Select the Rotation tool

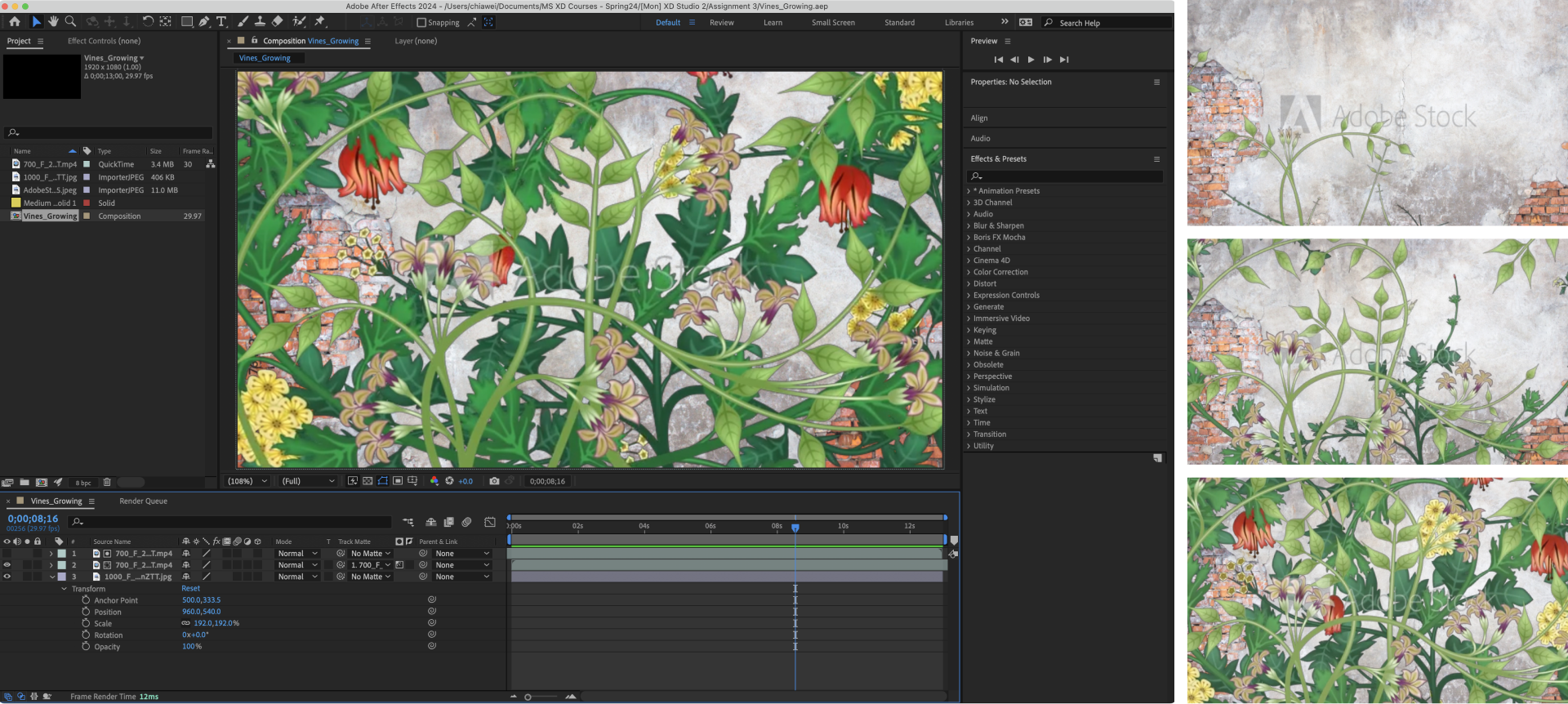[148, 22]
